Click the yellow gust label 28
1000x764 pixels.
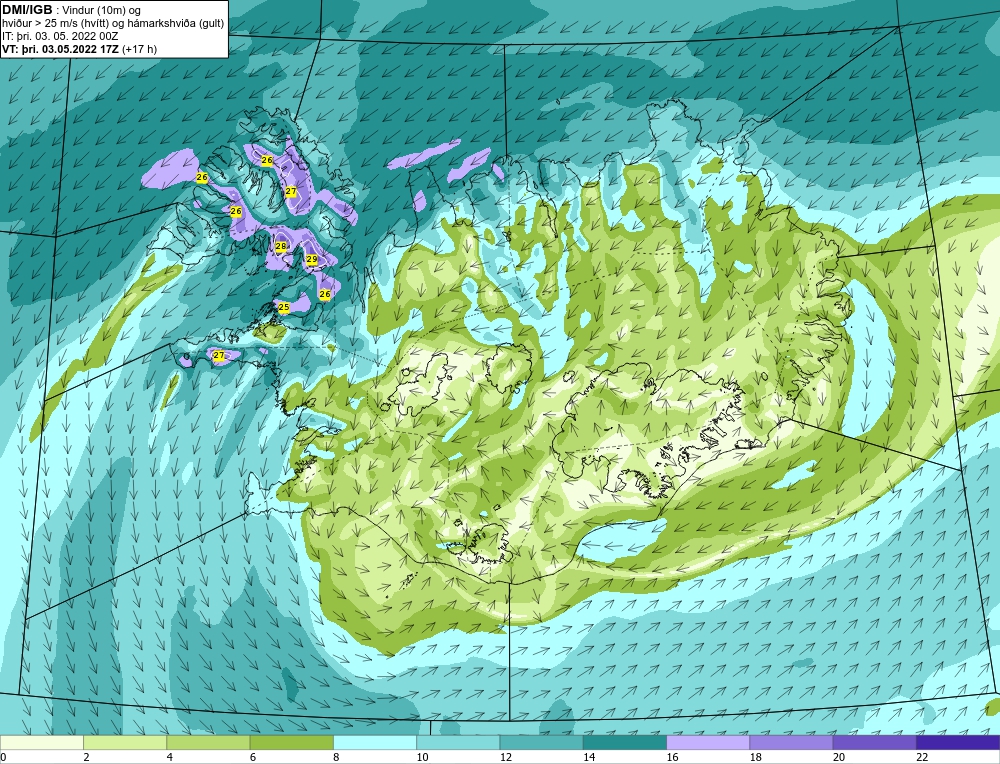[281, 246]
